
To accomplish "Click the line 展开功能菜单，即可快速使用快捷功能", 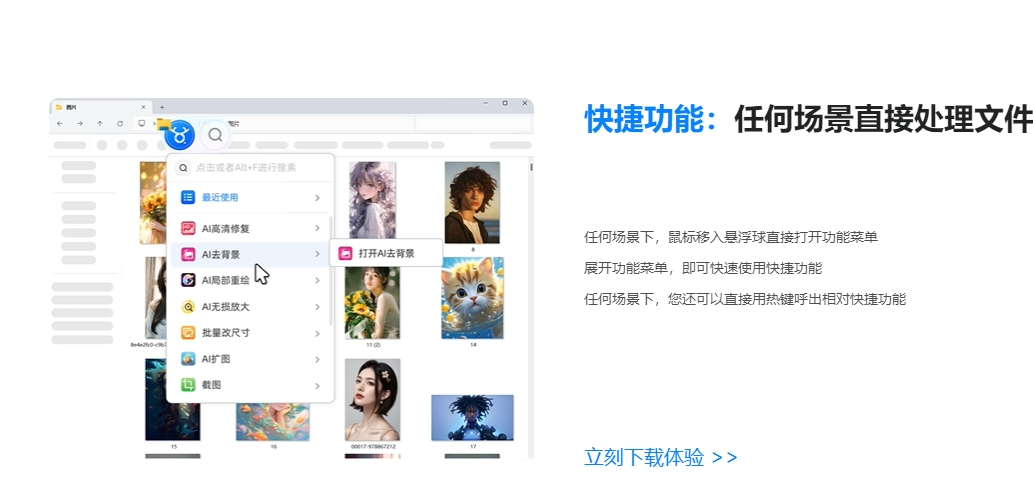I will point(703,268).
